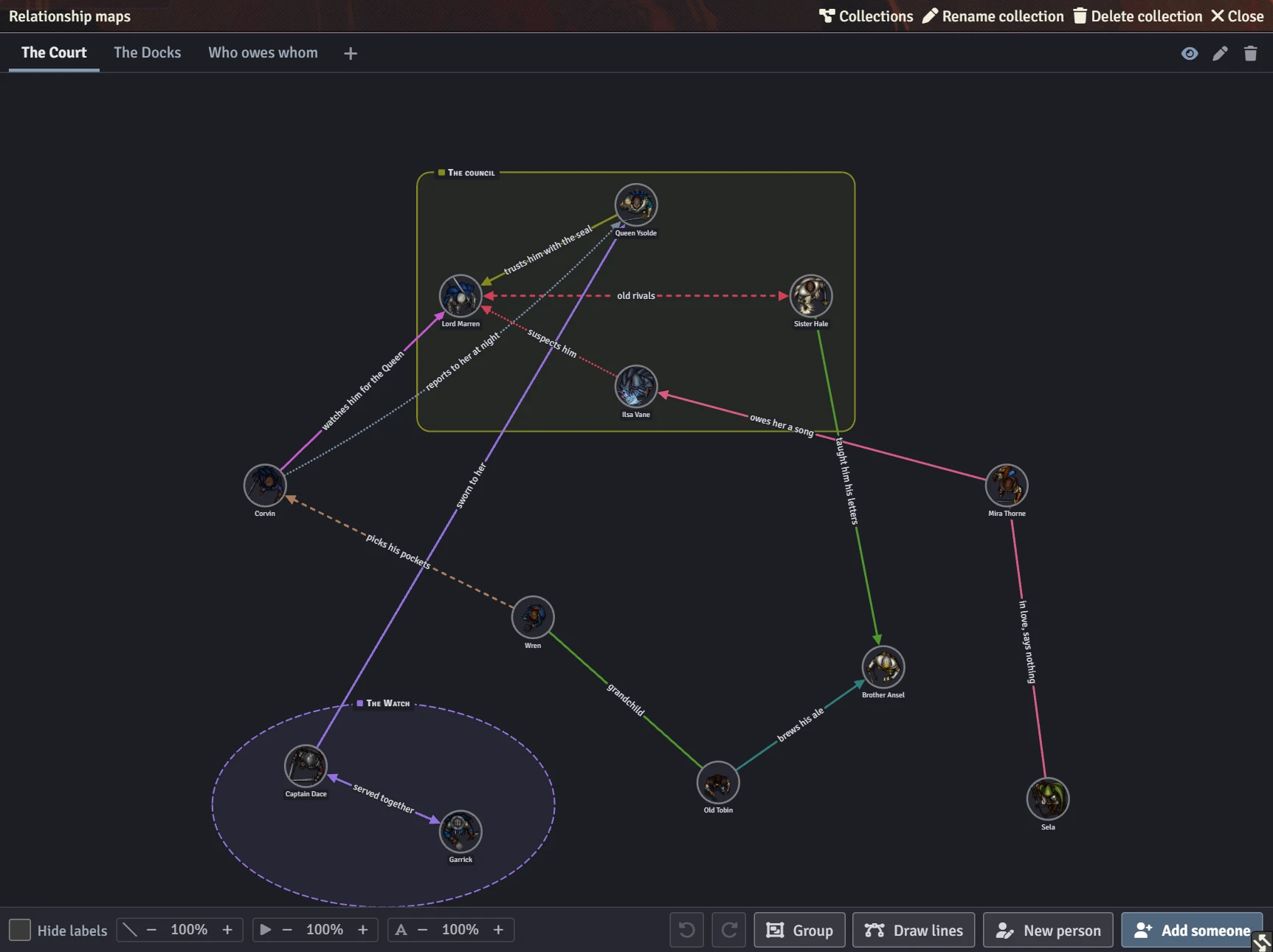Image resolution: width=1273 pixels, height=952 pixels.
Task: Edit the map with pencil icon
Action: tap(1220, 53)
